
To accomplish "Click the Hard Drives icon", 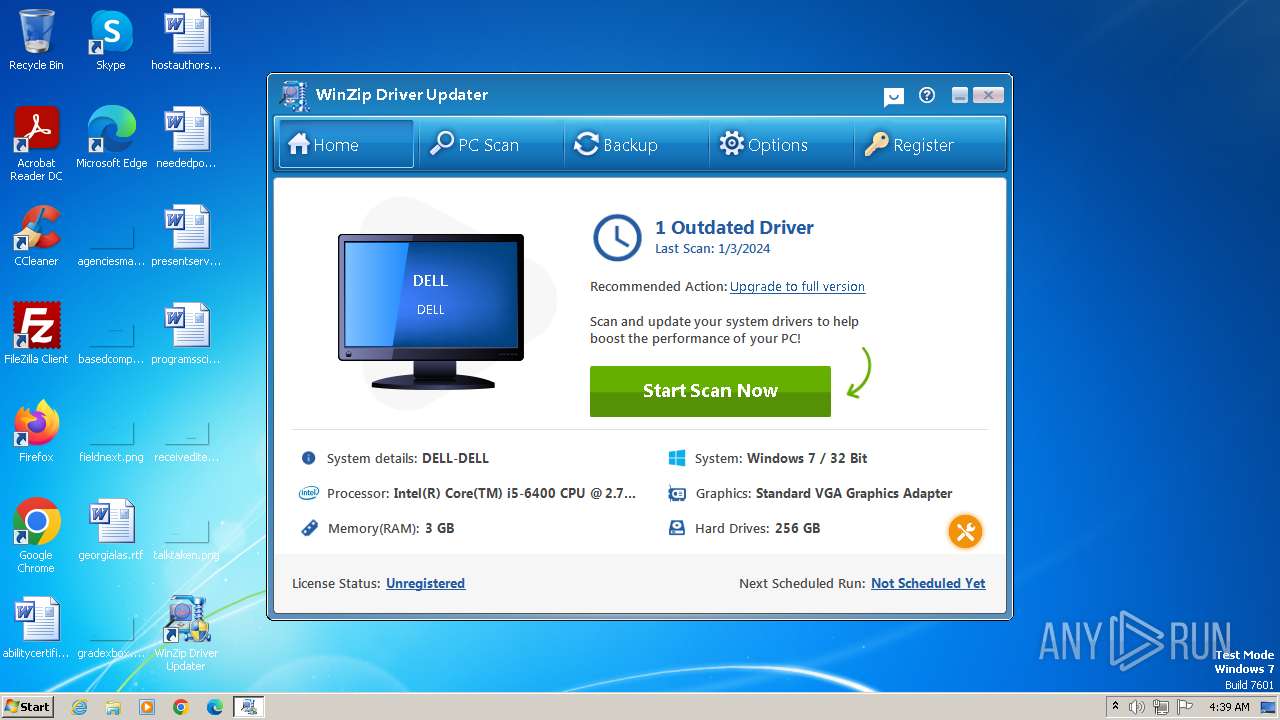I will tap(677, 528).
